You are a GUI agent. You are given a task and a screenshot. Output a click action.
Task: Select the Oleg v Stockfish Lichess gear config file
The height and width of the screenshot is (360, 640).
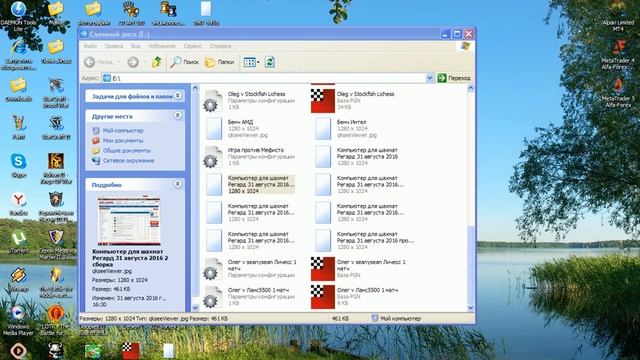click(x=250, y=100)
